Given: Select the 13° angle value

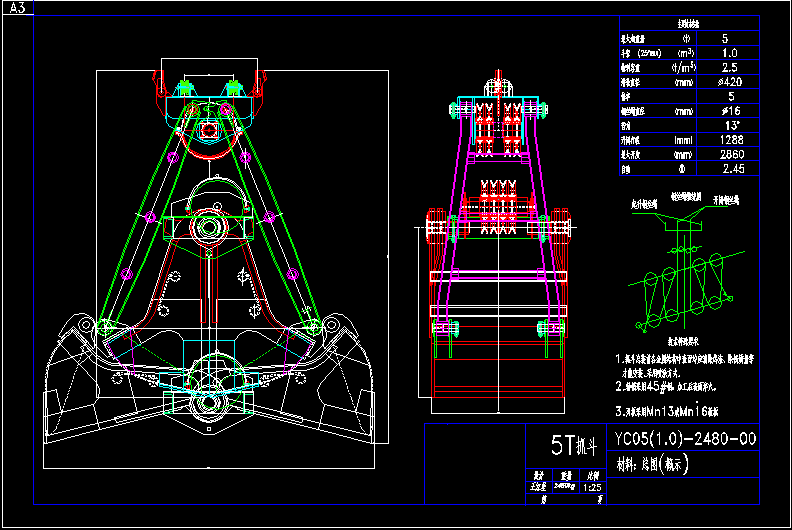Looking at the screenshot, I should pyautogui.click(x=732, y=125).
